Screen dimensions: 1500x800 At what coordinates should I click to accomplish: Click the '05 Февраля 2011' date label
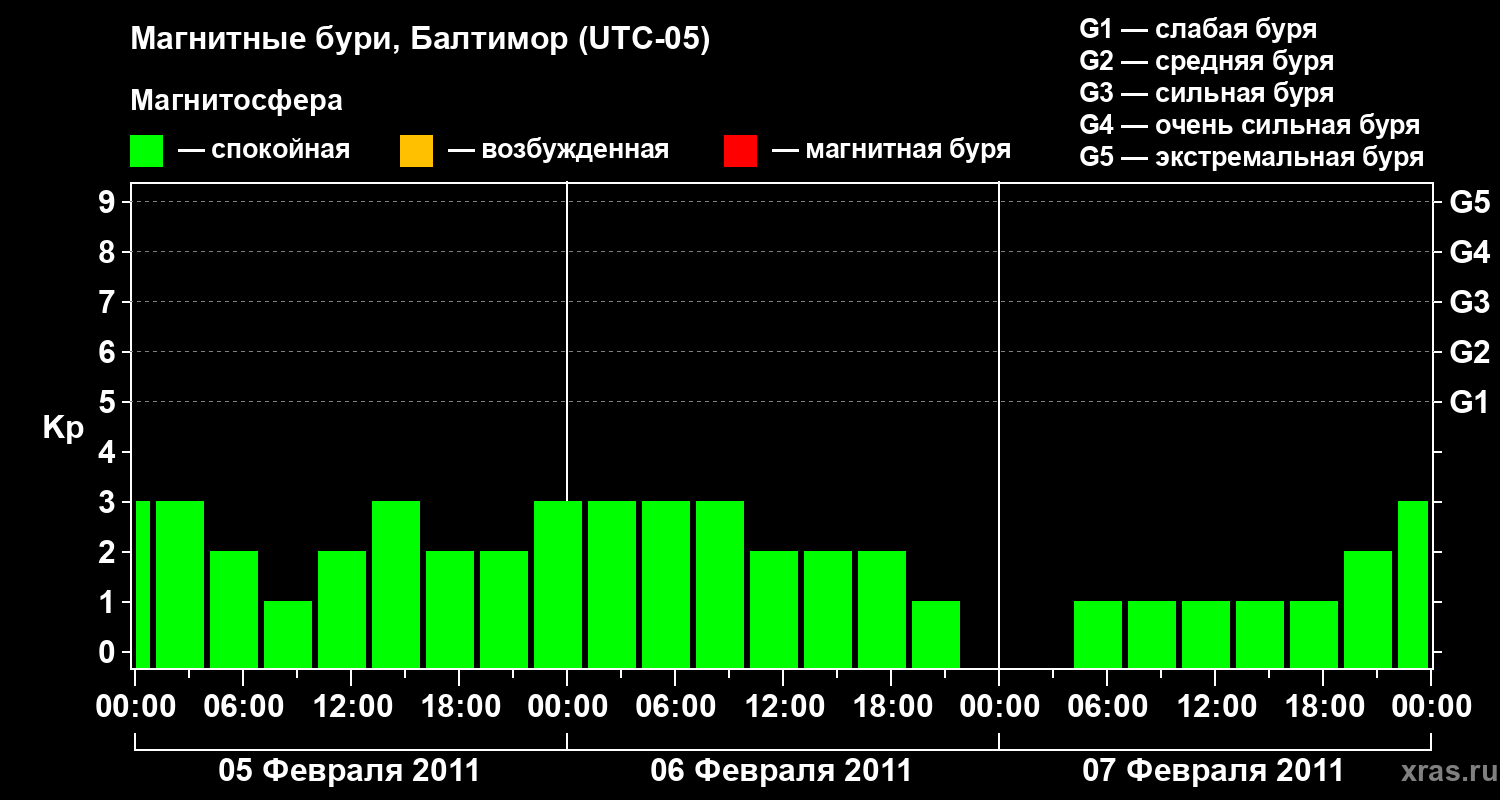coord(349,771)
